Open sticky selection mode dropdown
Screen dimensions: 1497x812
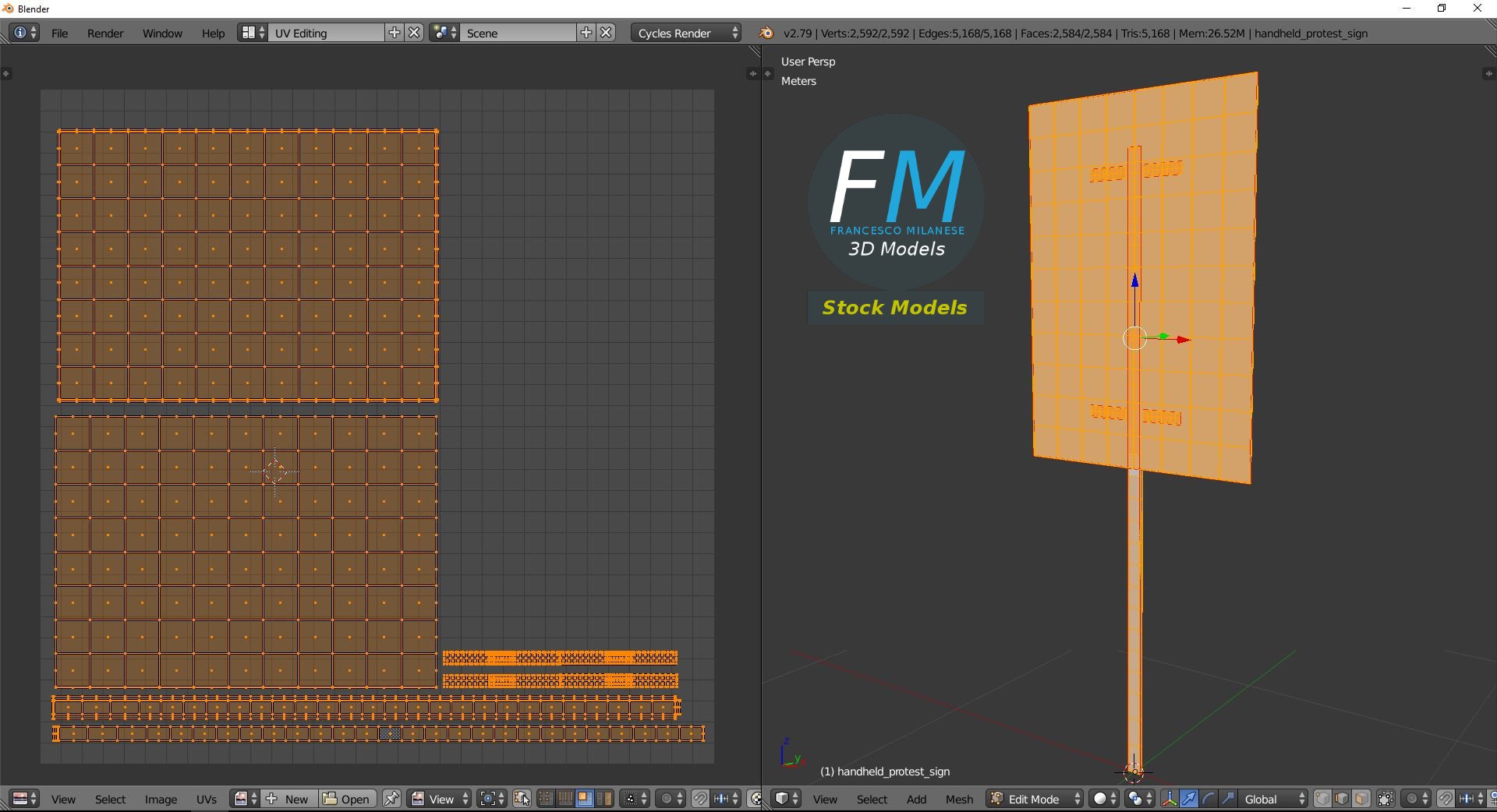635,799
